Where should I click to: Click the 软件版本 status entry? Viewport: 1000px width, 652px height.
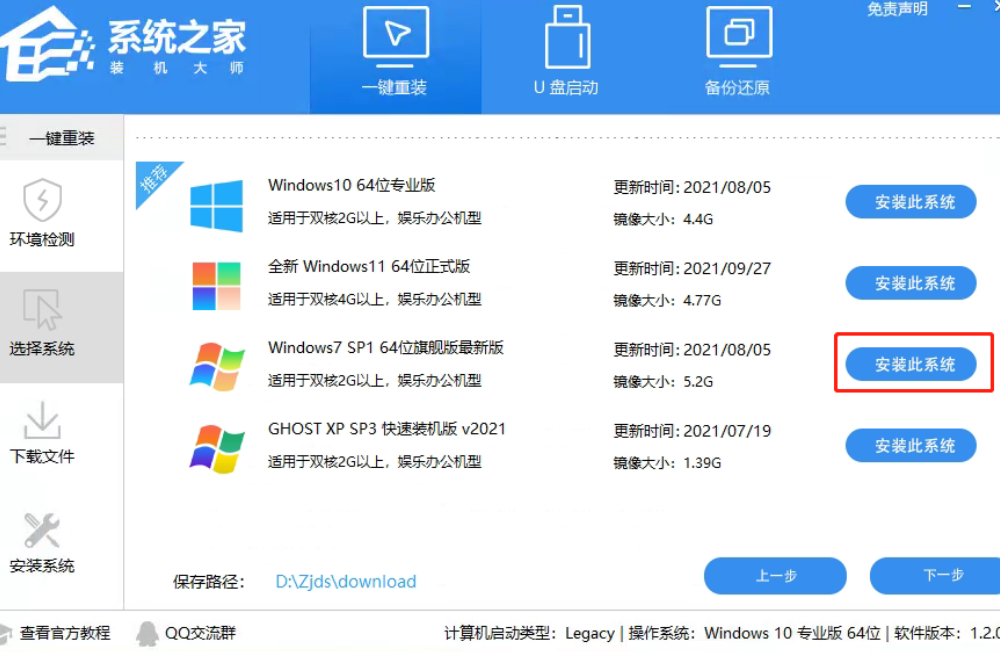pyautogui.click(x=946, y=633)
